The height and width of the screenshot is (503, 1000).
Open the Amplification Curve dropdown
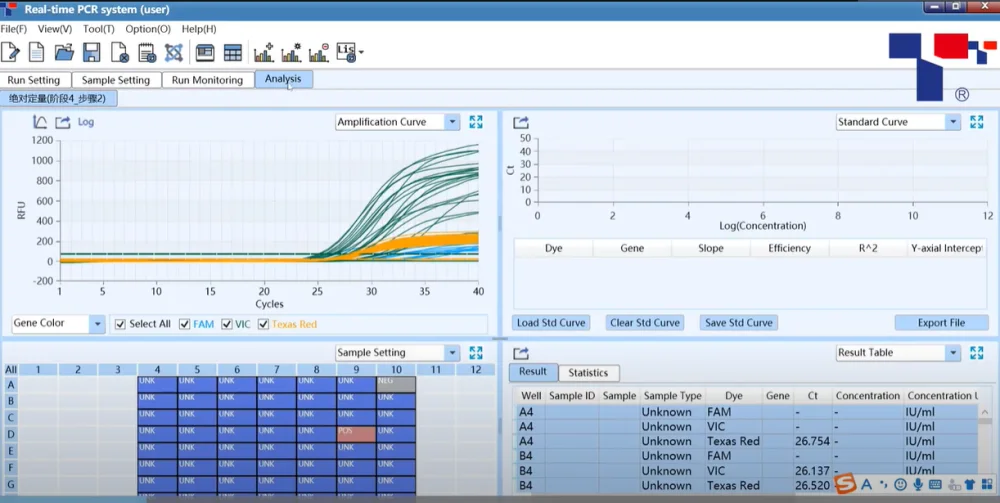point(452,122)
